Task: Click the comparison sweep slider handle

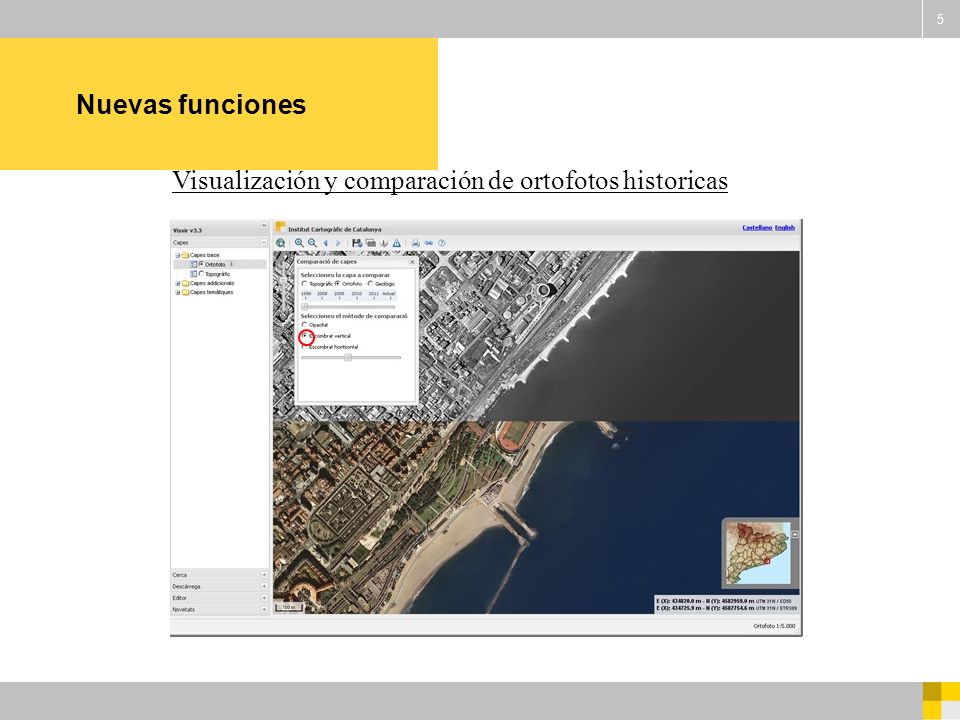Action: pos(348,358)
